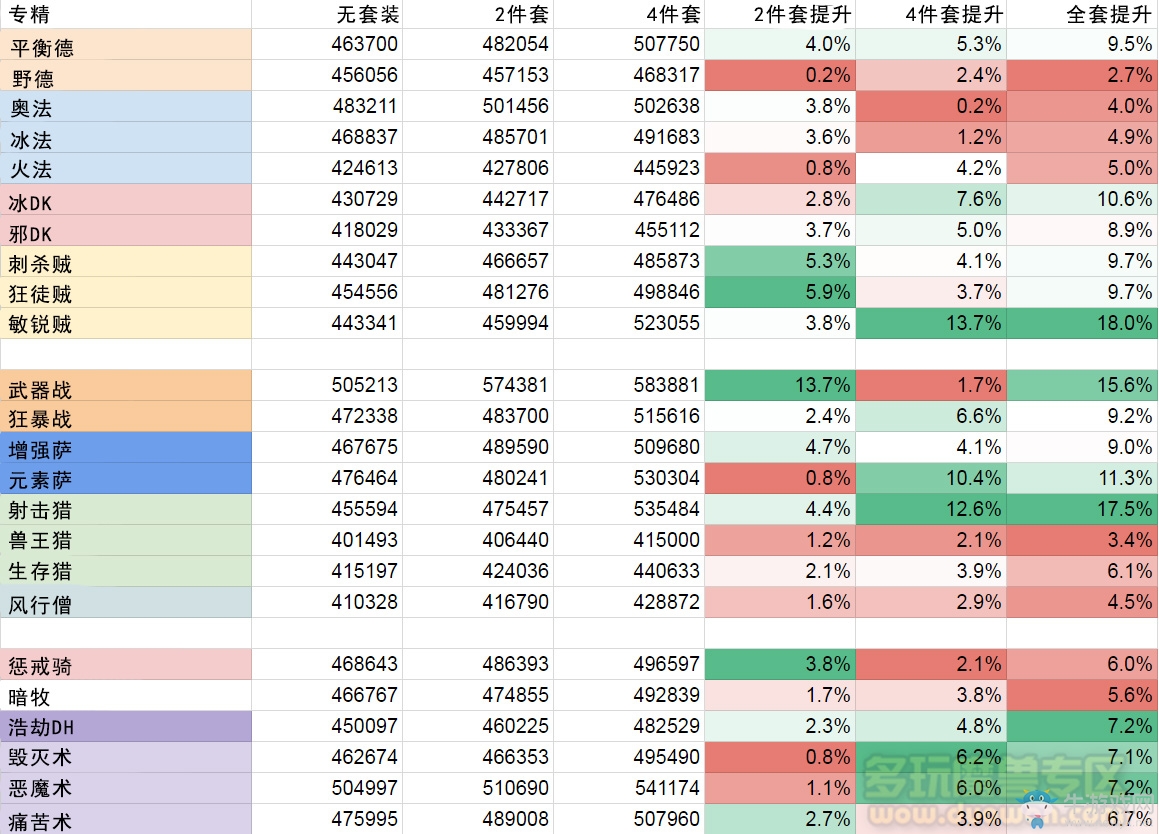
Task: Select the 射击猎 12.6% four-piece cell
Action: (x=930, y=509)
